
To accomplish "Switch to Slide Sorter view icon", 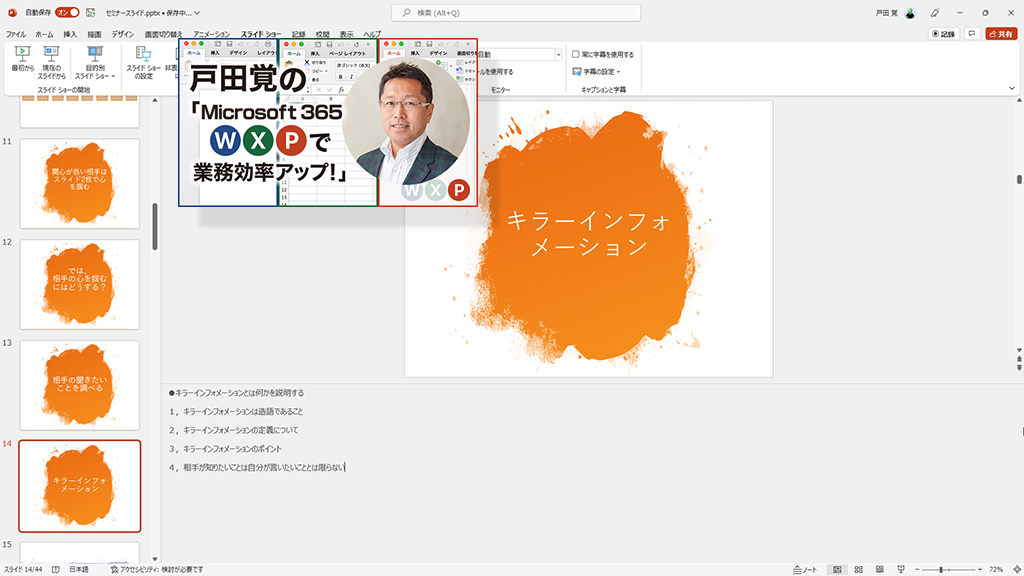I will [858, 569].
